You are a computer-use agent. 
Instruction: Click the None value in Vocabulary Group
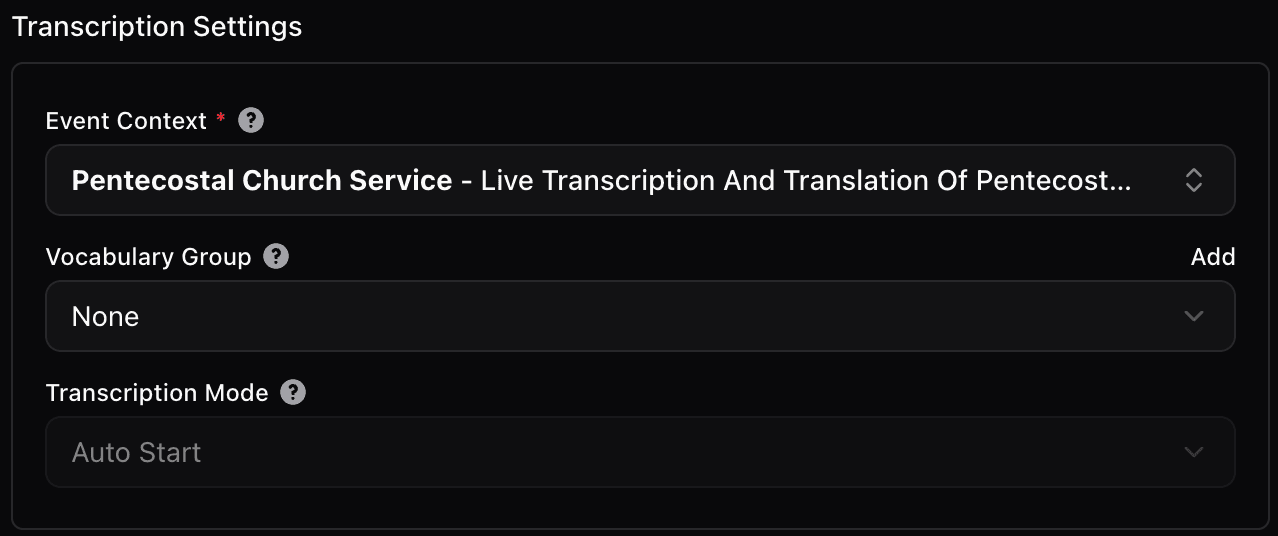tap(105, 317)
